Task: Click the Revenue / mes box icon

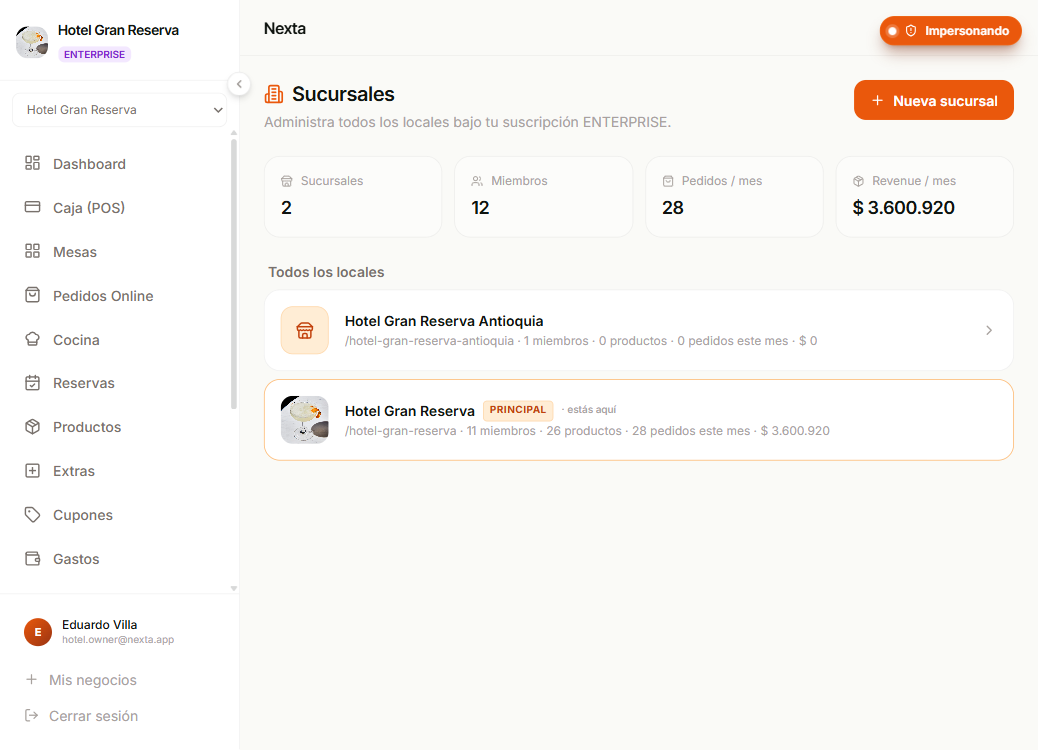Action: click(x=859, y=181)
